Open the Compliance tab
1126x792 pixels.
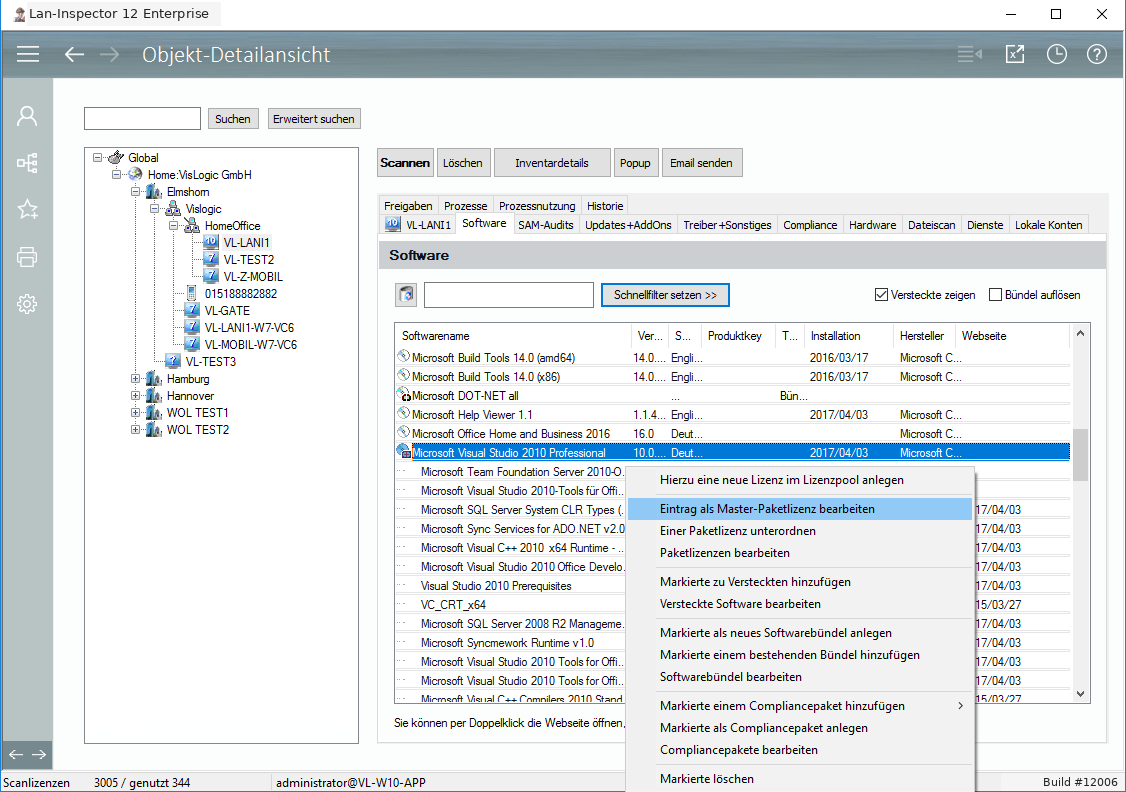[810, 225]
